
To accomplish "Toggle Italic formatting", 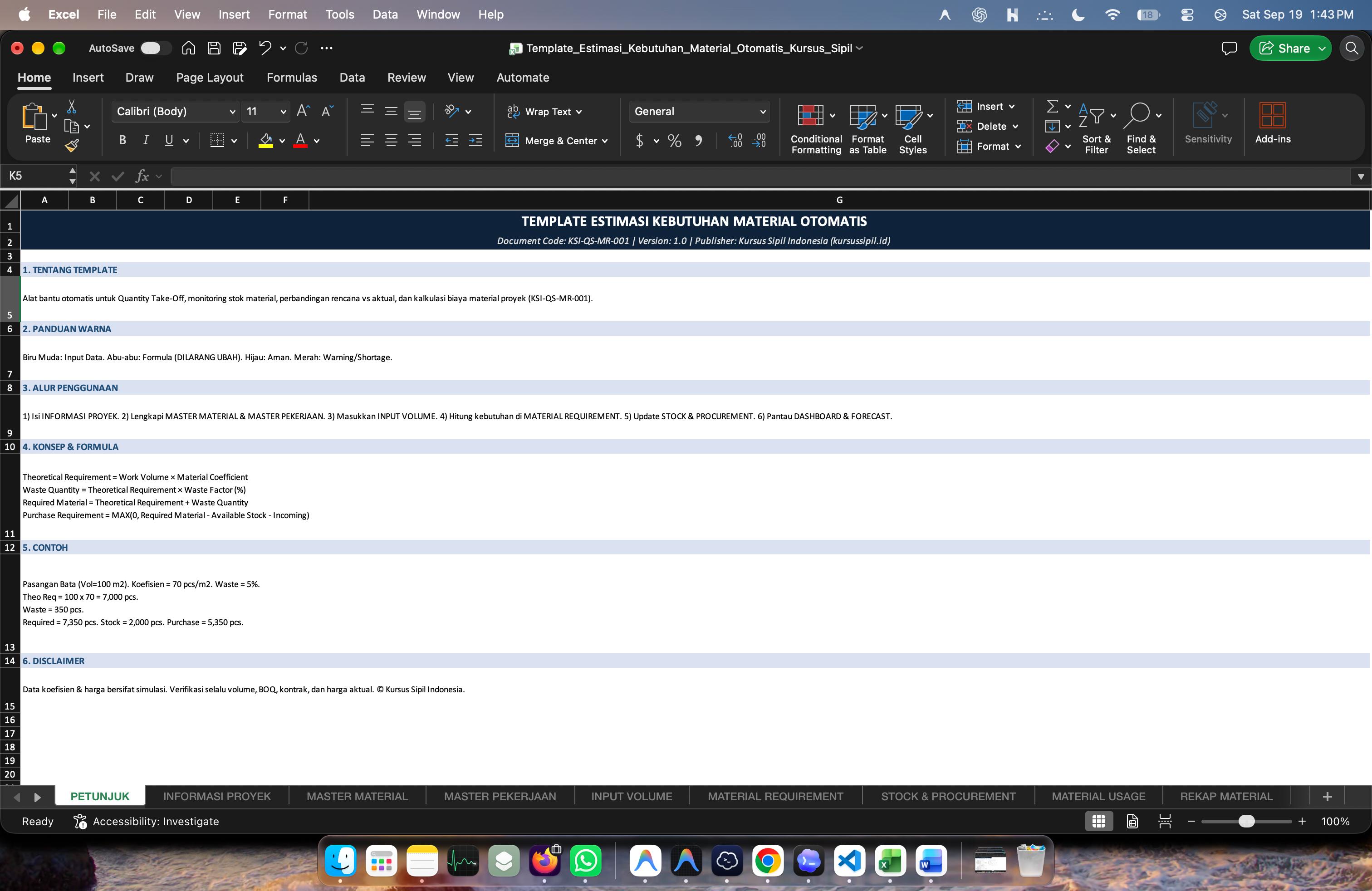I will 146,141.
